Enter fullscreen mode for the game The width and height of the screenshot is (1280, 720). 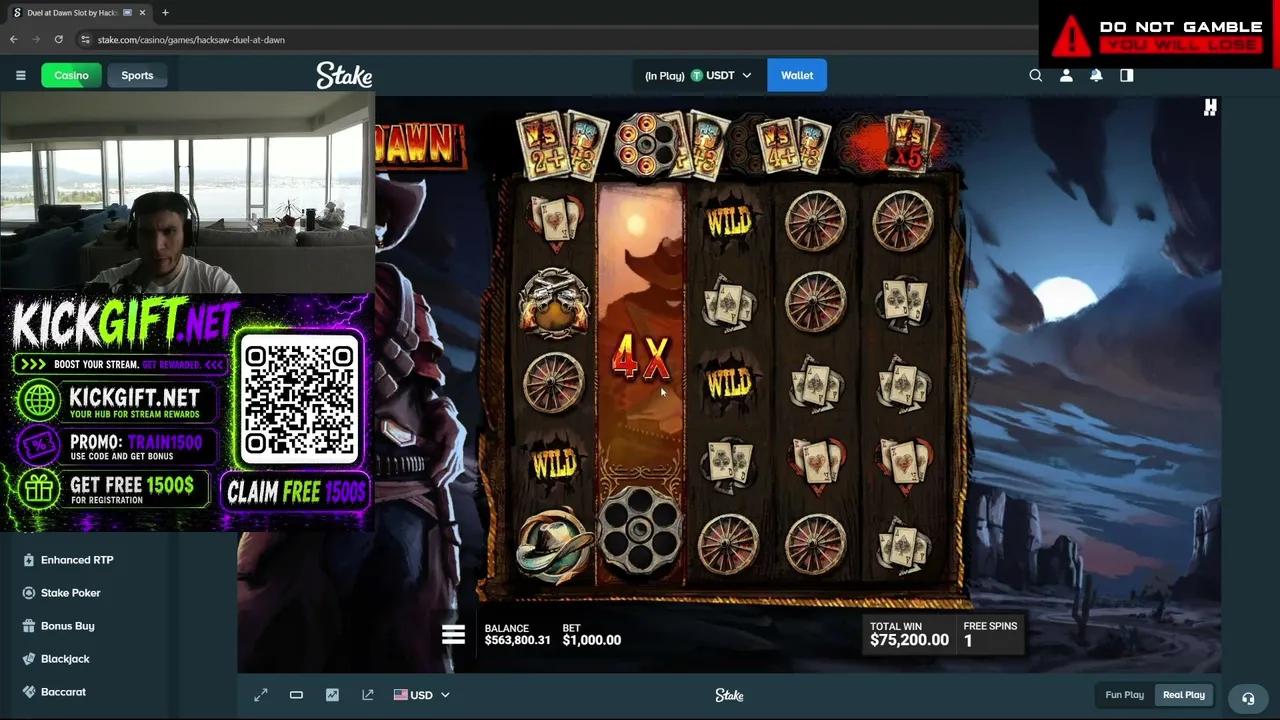(x=261, y=695)
